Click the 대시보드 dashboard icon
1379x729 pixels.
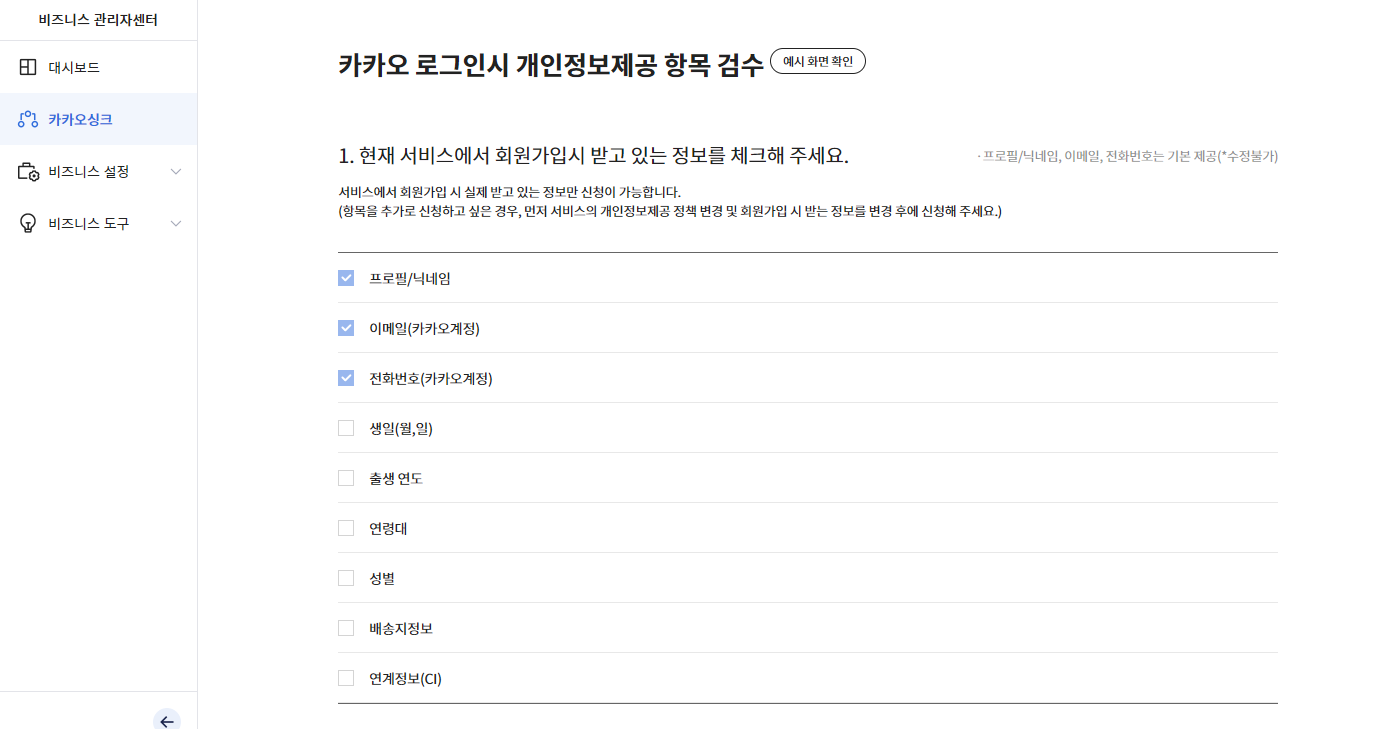pos(28,67)
